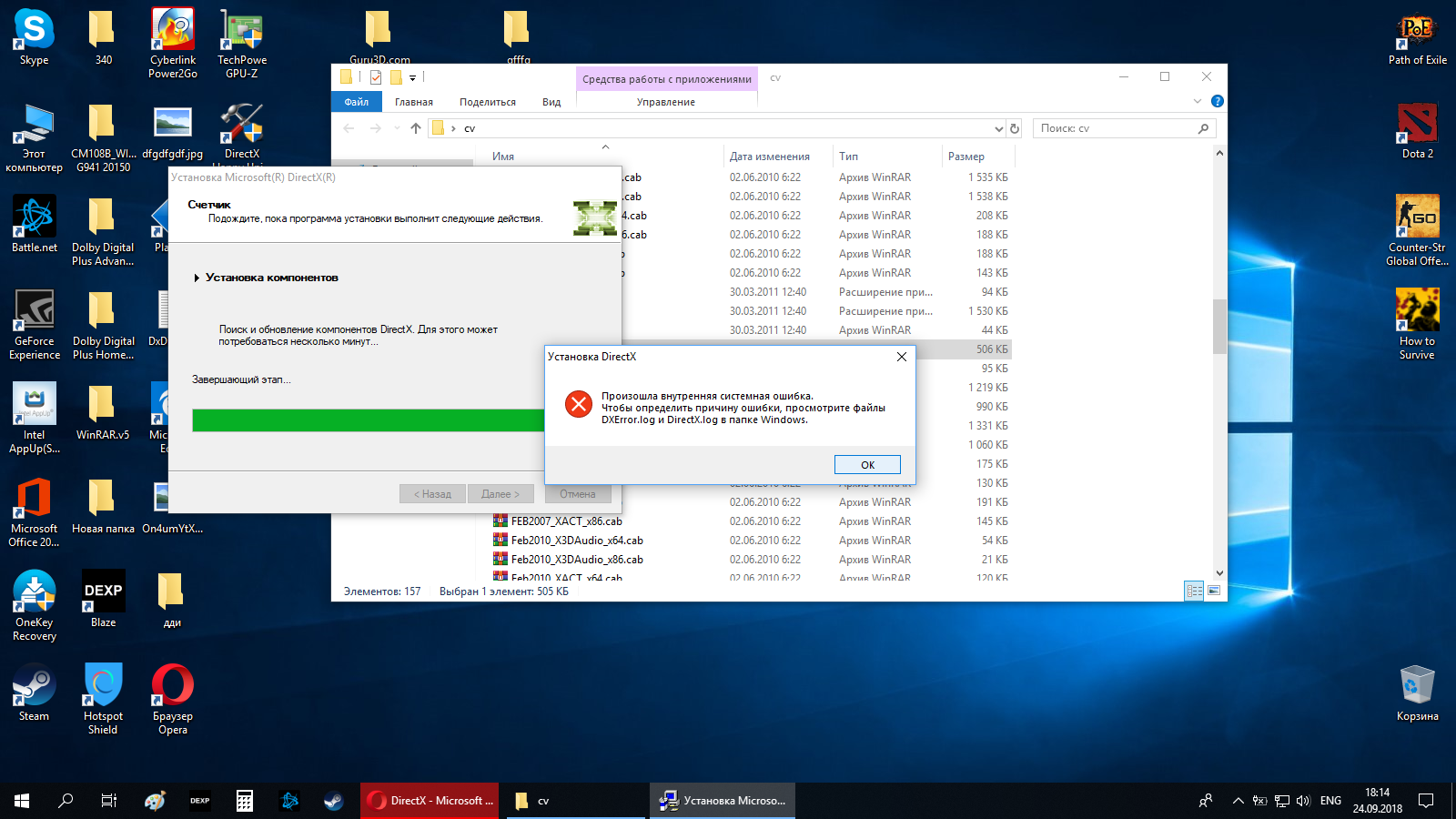Click OK in the DirectX error dialog
Viewport: 1456px width, 819px height.
[867, 465]
